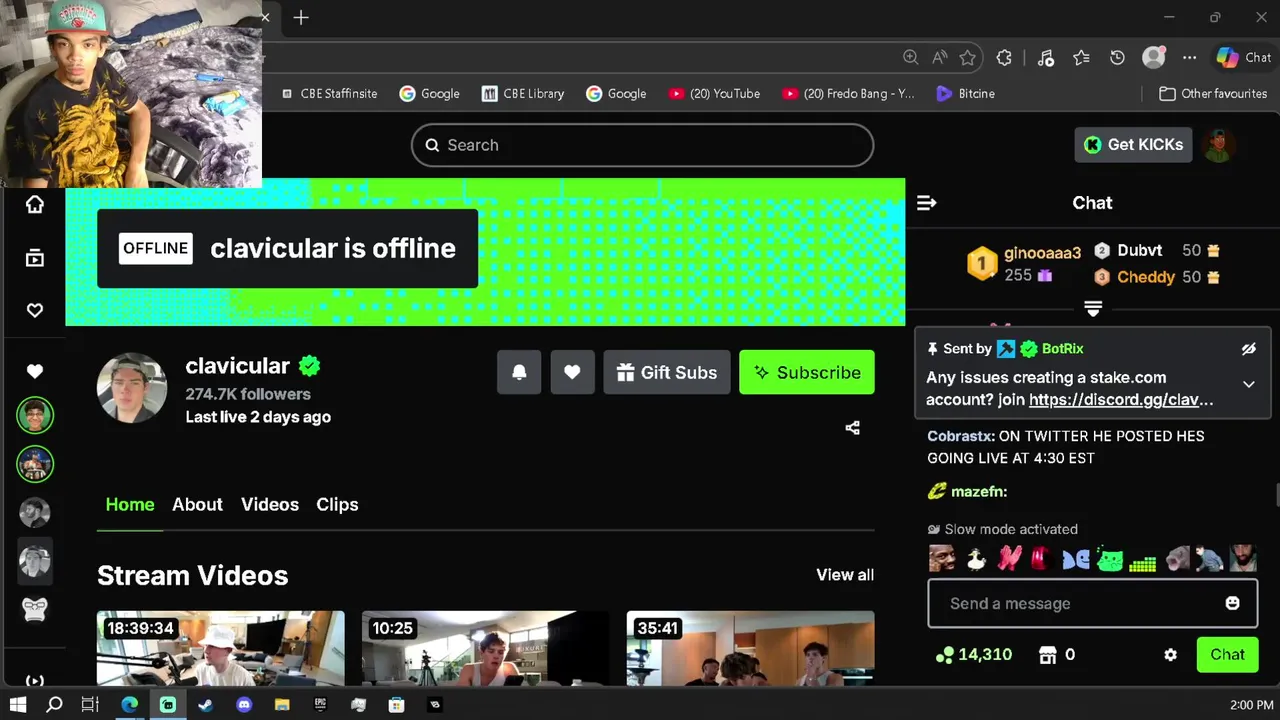Screen dimensions: 1280x720
Task: Open the 18:39:34 stream video thumbnail
Action: pos(221,648)
